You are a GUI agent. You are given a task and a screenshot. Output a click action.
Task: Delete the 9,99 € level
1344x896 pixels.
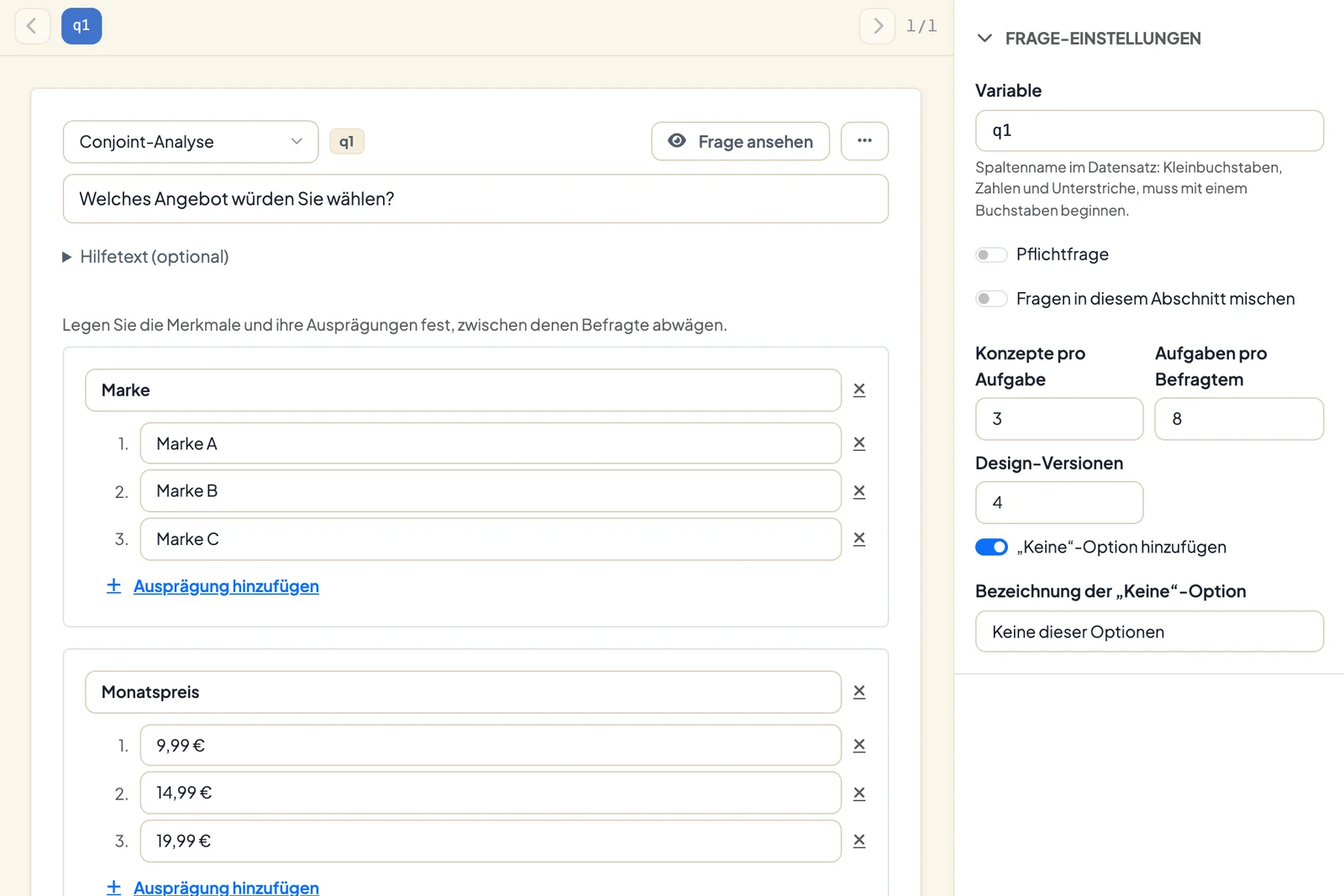pos(859,746)
